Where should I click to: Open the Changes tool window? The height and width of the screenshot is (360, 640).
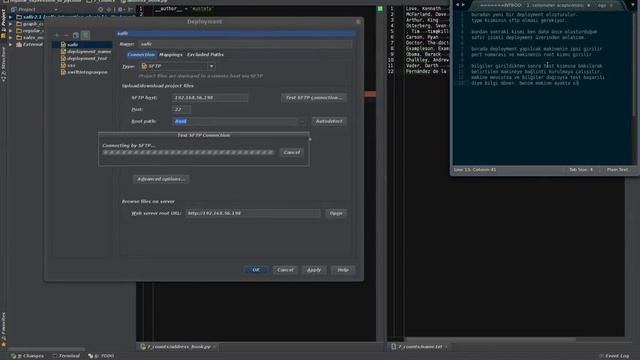27,356
